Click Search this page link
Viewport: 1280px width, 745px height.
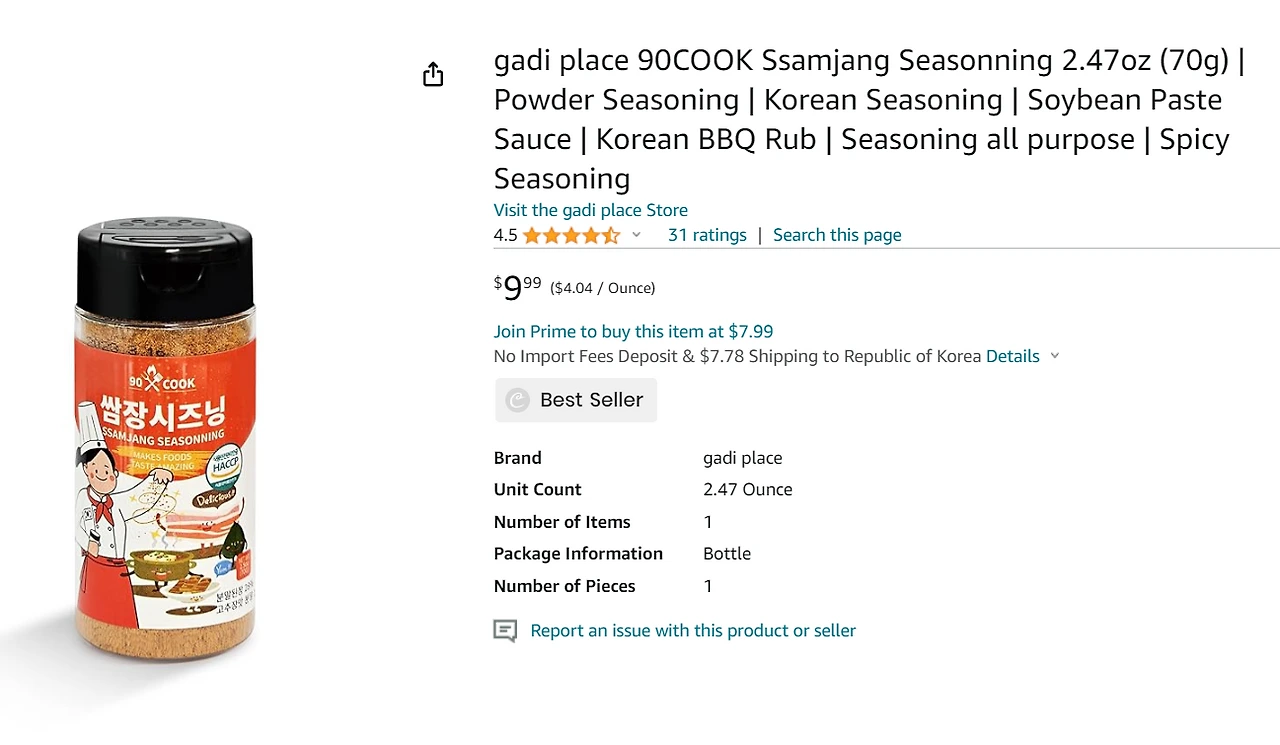[837, 235]
